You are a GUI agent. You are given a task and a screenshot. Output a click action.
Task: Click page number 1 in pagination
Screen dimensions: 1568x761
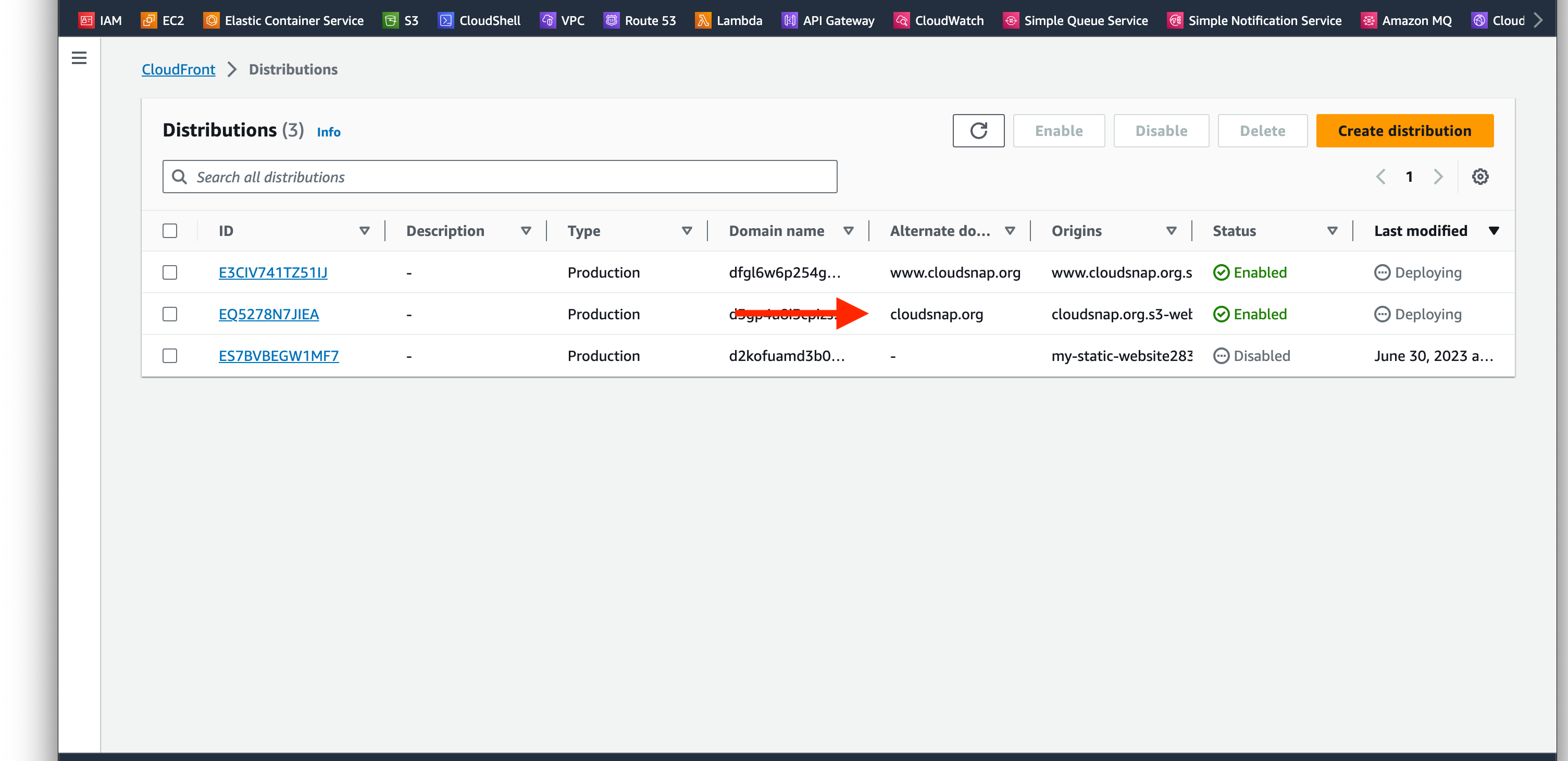pyautogui.click(x=1409, y=177)
